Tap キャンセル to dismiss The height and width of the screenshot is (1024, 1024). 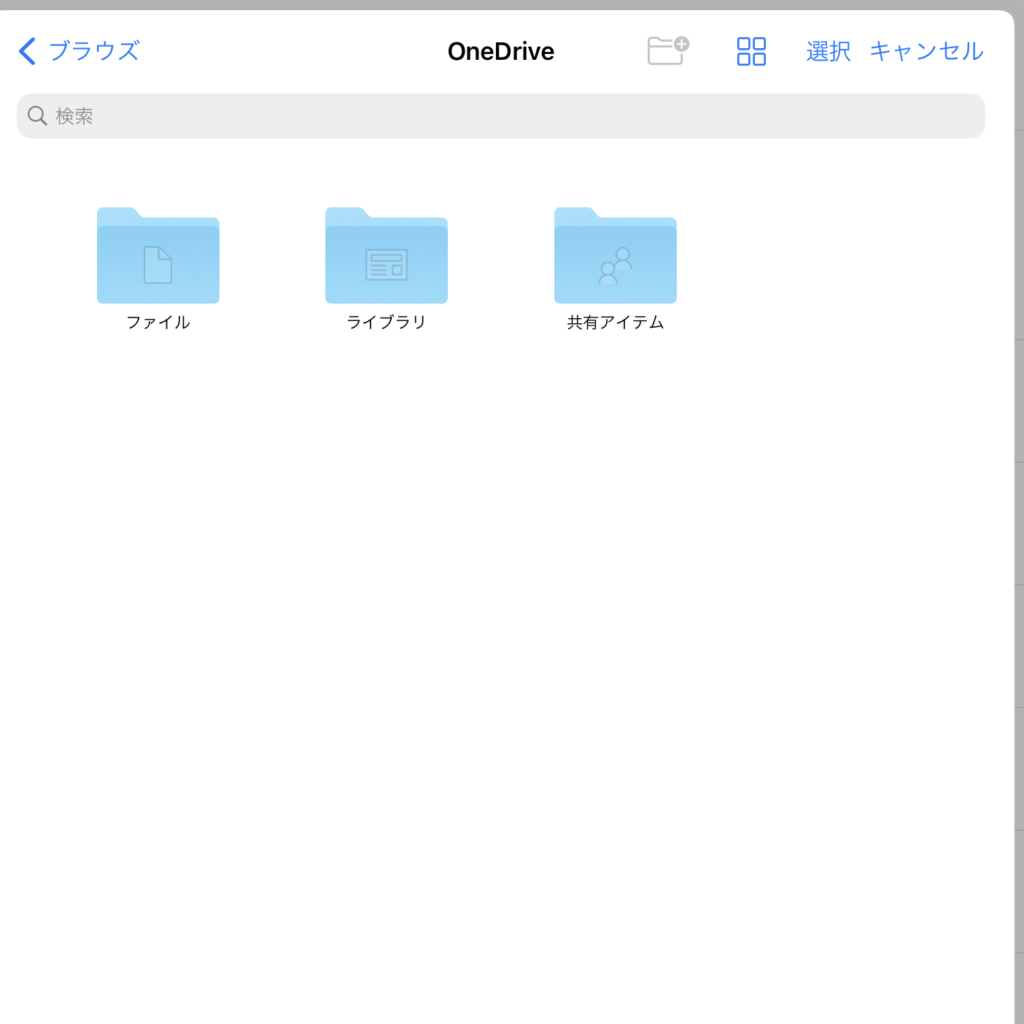coord(926,51)
